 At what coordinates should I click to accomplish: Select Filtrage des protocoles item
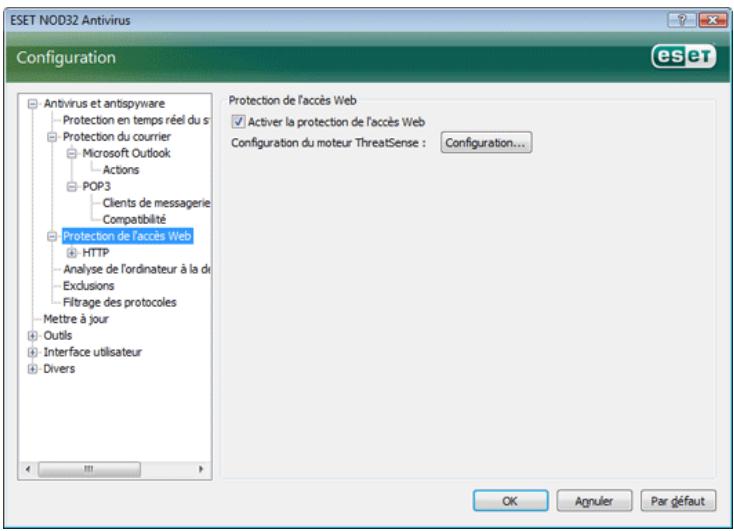(120, 302)
